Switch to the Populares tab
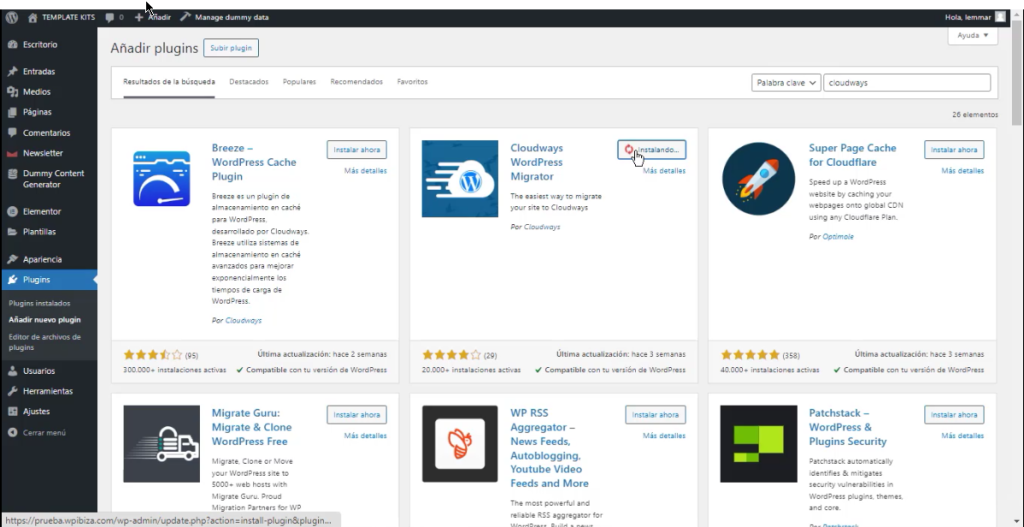 click(x=299, y=81)
